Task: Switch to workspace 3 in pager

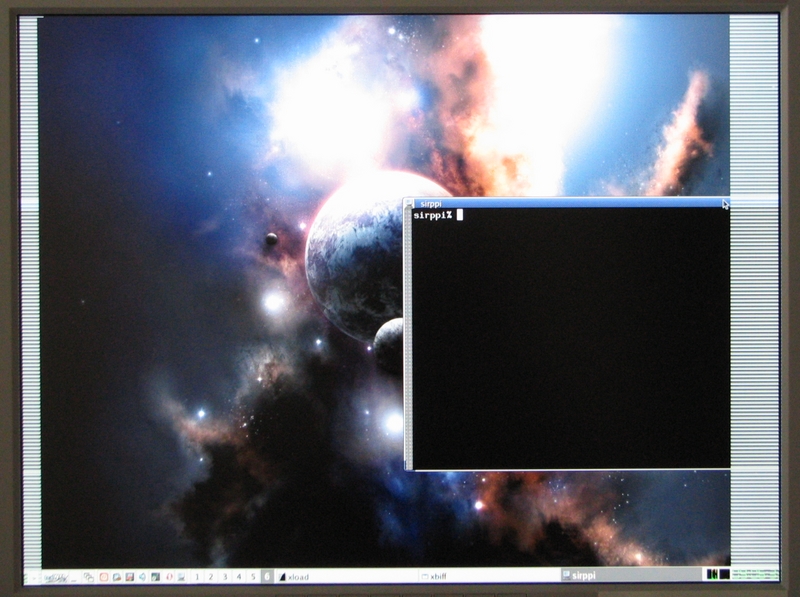Action: tap(225, 577)
